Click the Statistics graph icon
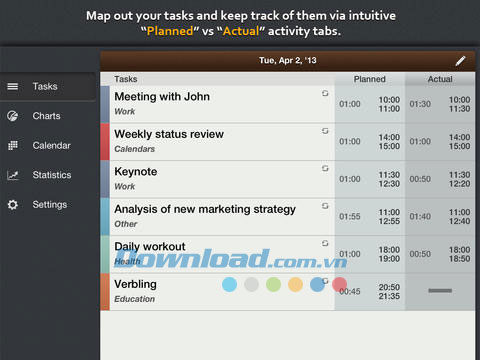Image resolution: width=480 pixels, height=360 pixels. tap(13, 175)
